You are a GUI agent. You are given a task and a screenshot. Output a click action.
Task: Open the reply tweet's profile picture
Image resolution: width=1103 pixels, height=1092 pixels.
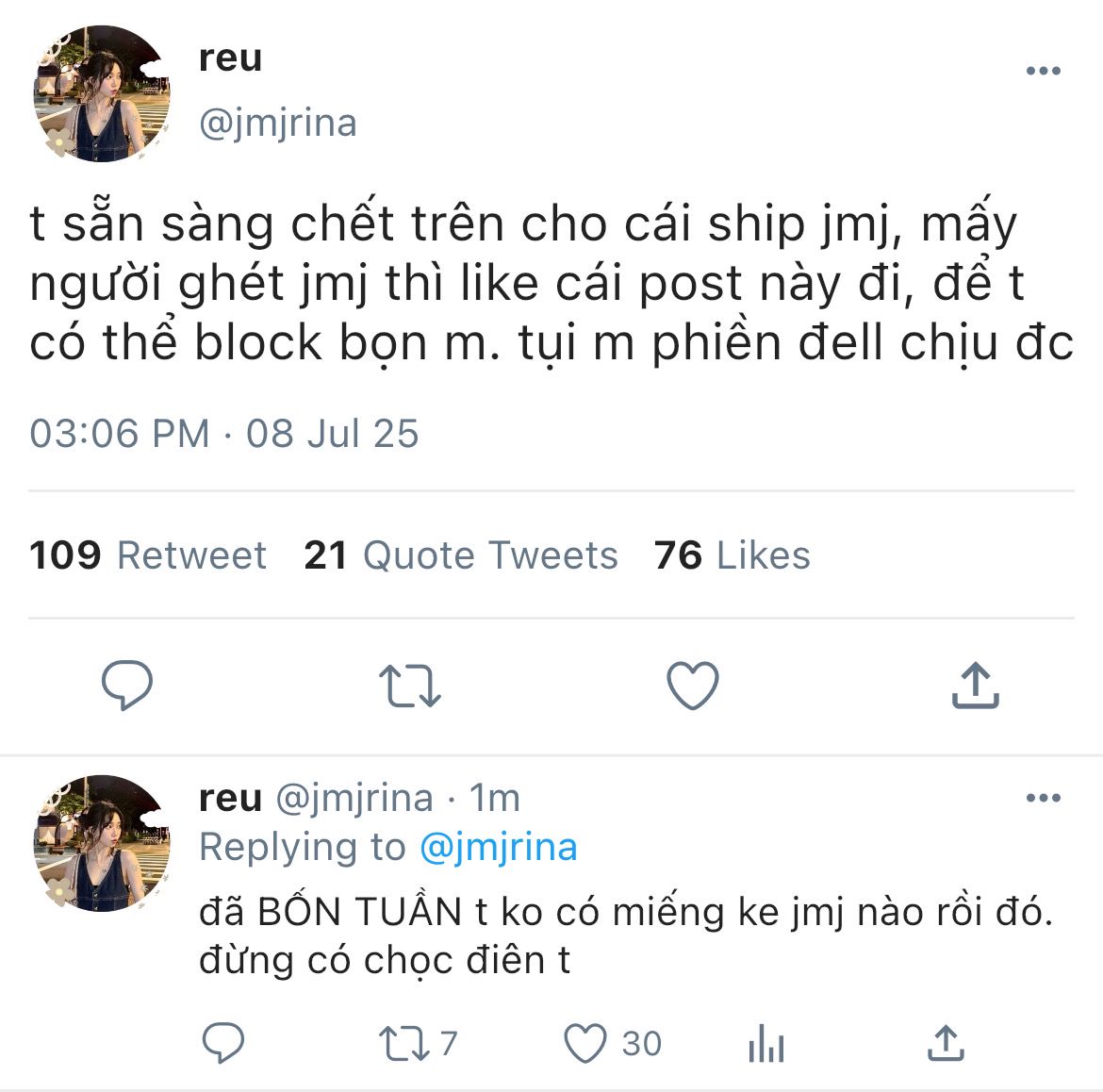click(x=102, y=843)
